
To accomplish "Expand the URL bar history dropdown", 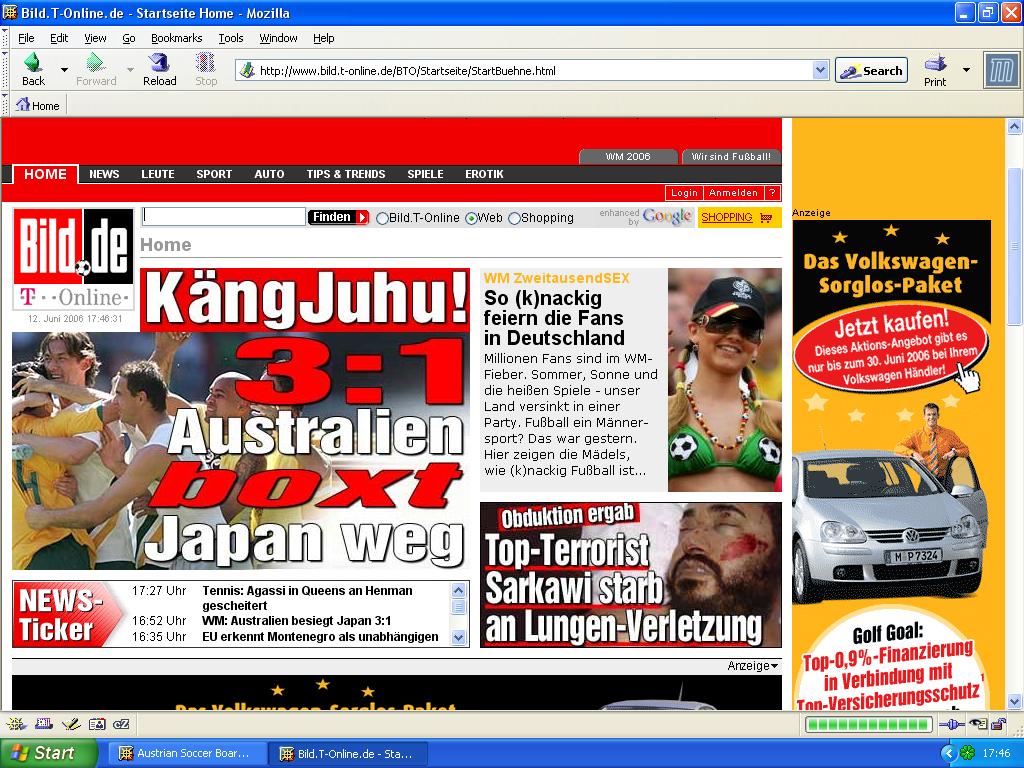I will [821, 70].
